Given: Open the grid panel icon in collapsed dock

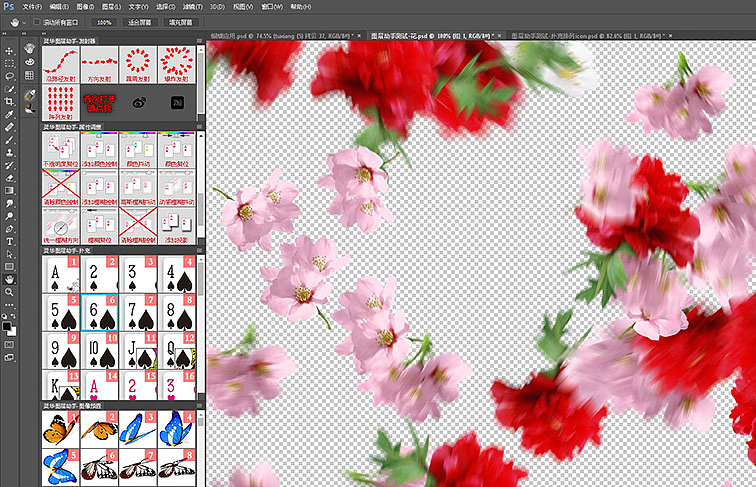Looking at the screenshot, I should [x=30, y=75].
